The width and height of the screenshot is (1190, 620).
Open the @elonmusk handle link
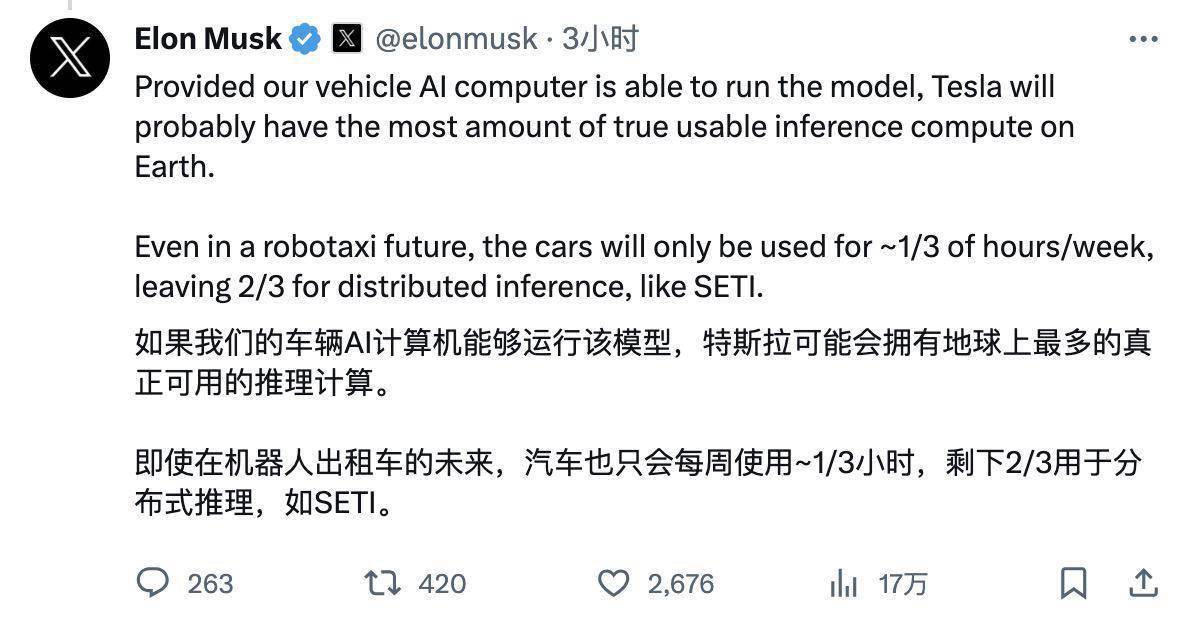coord(456,39)
